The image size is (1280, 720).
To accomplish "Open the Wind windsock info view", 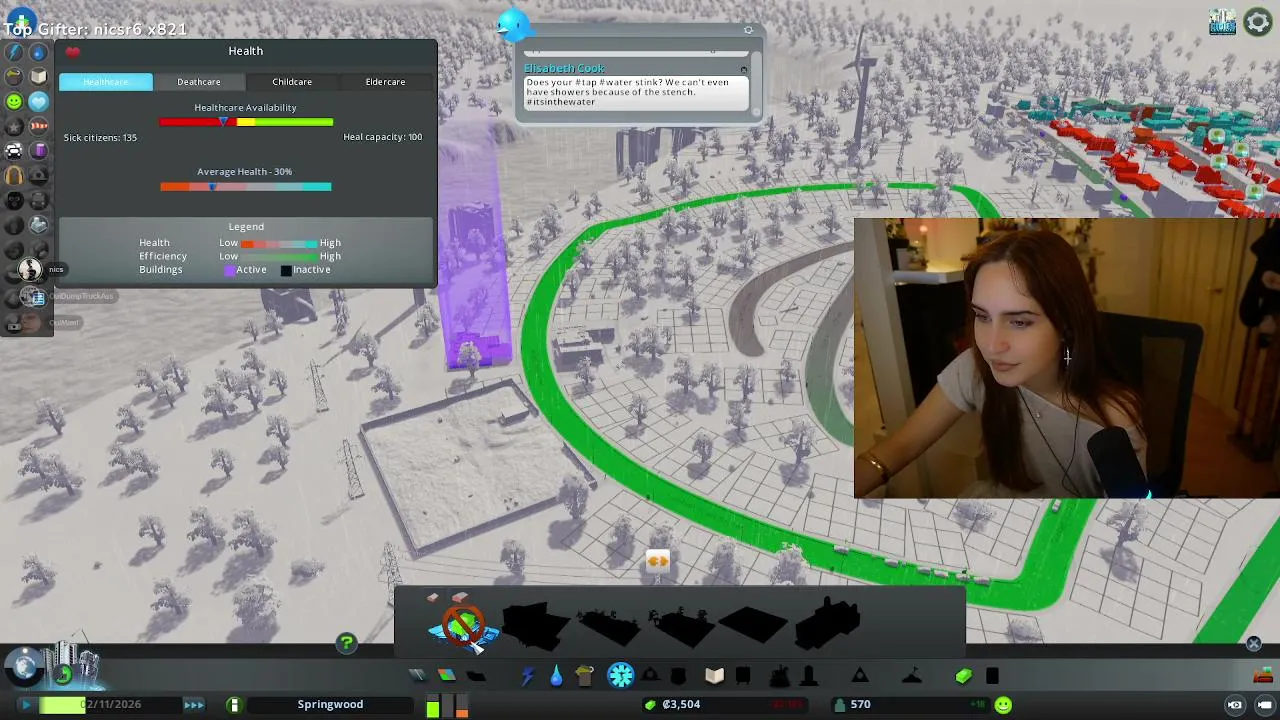I will pos(39,126).
